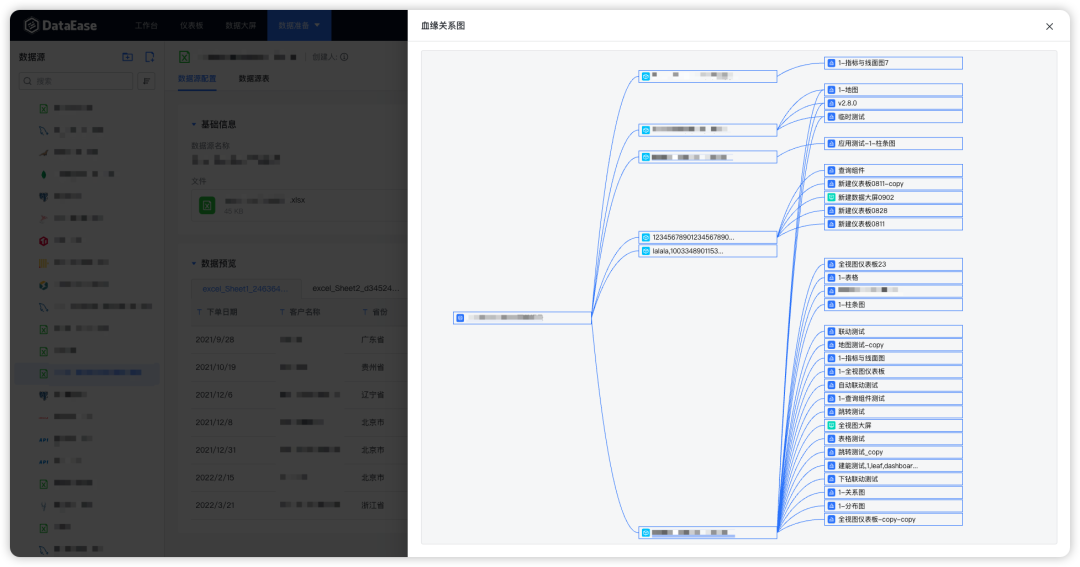Click the add data source icon
This screenshot has width=1080, height=567.
click(x=149, y=57)
